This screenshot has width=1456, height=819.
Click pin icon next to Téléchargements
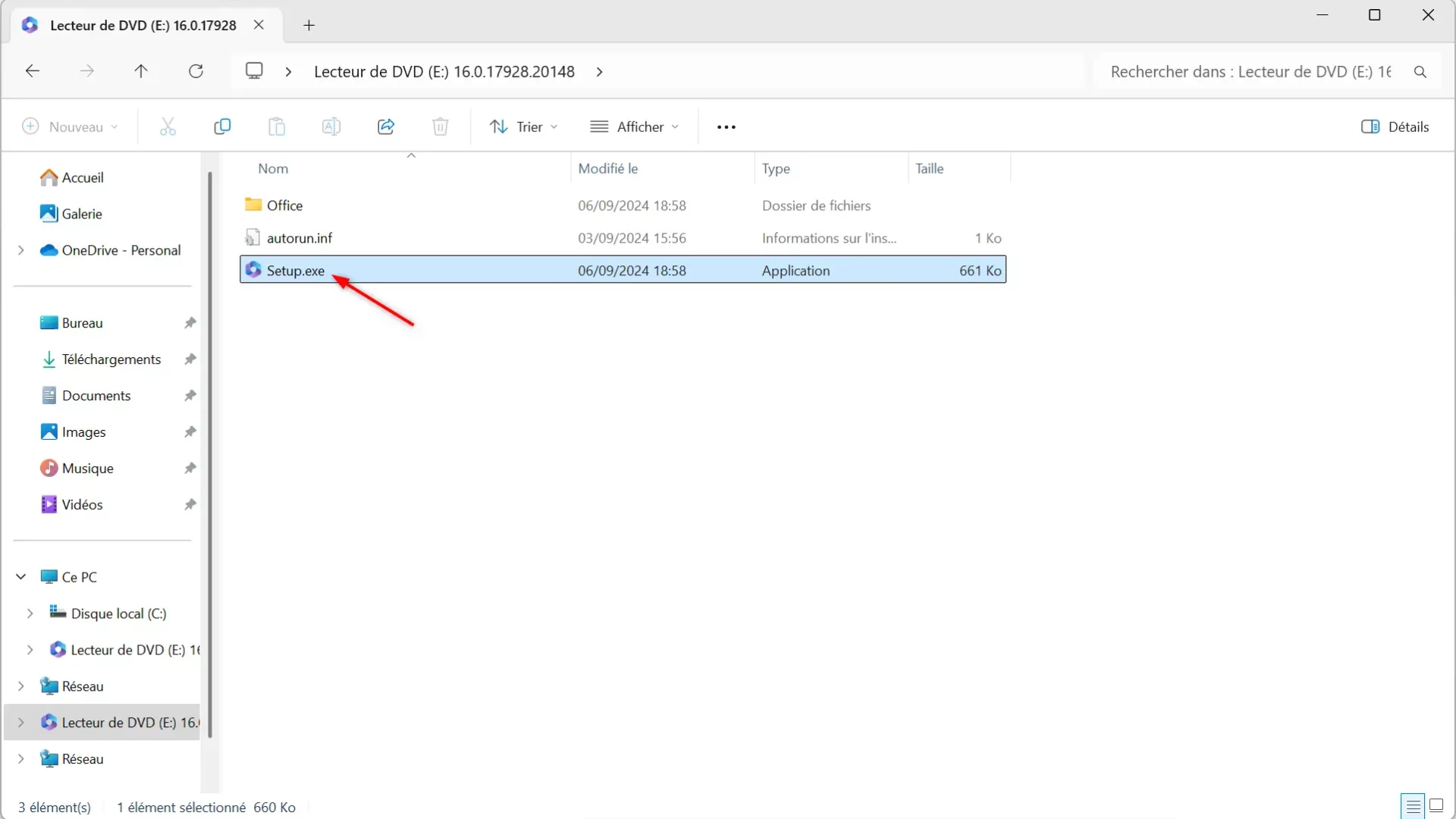pyautogui.click(x=190, y=359)
